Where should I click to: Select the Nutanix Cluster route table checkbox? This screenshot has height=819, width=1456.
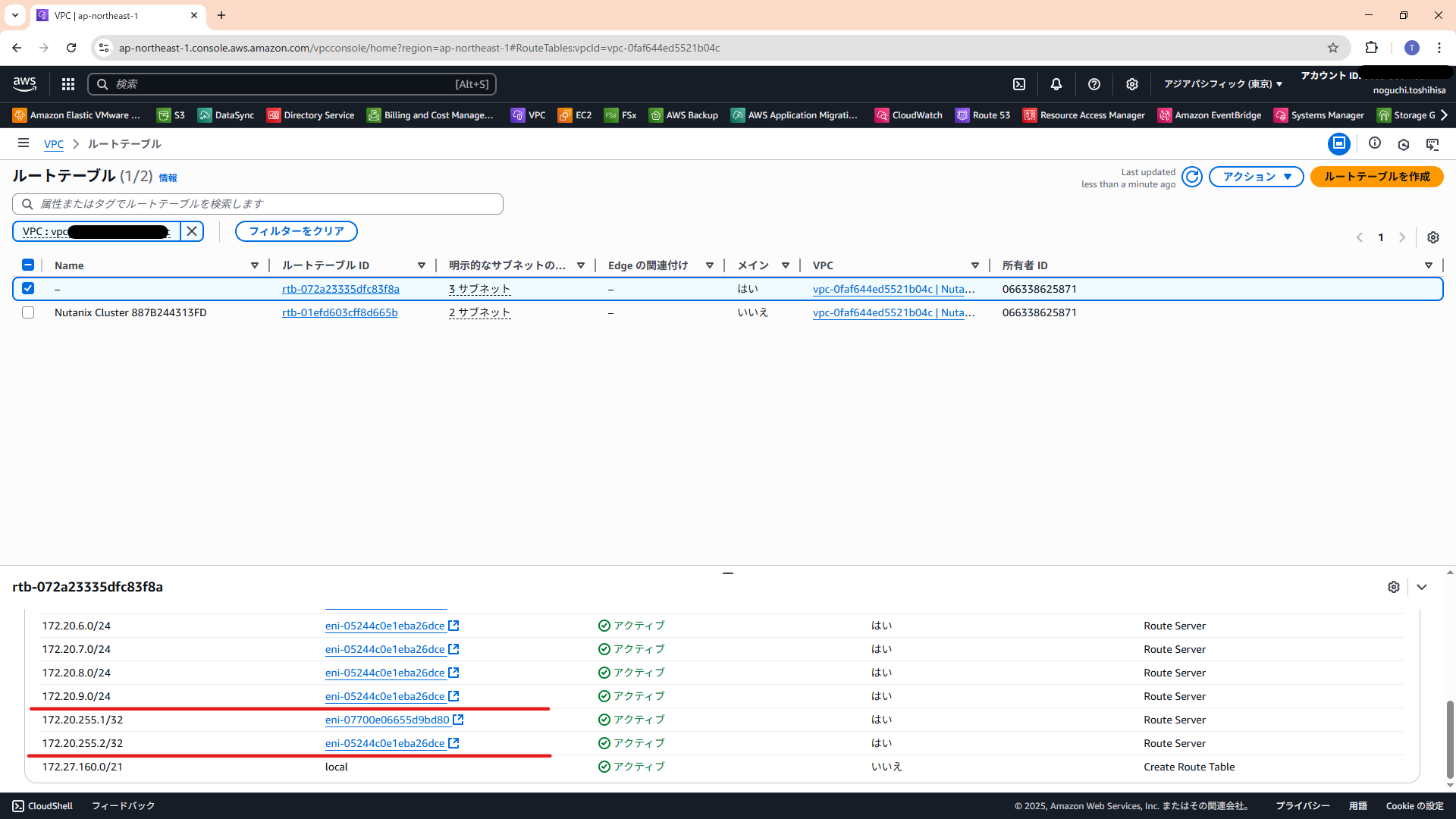pyautogui.click(x=28, y=312)
